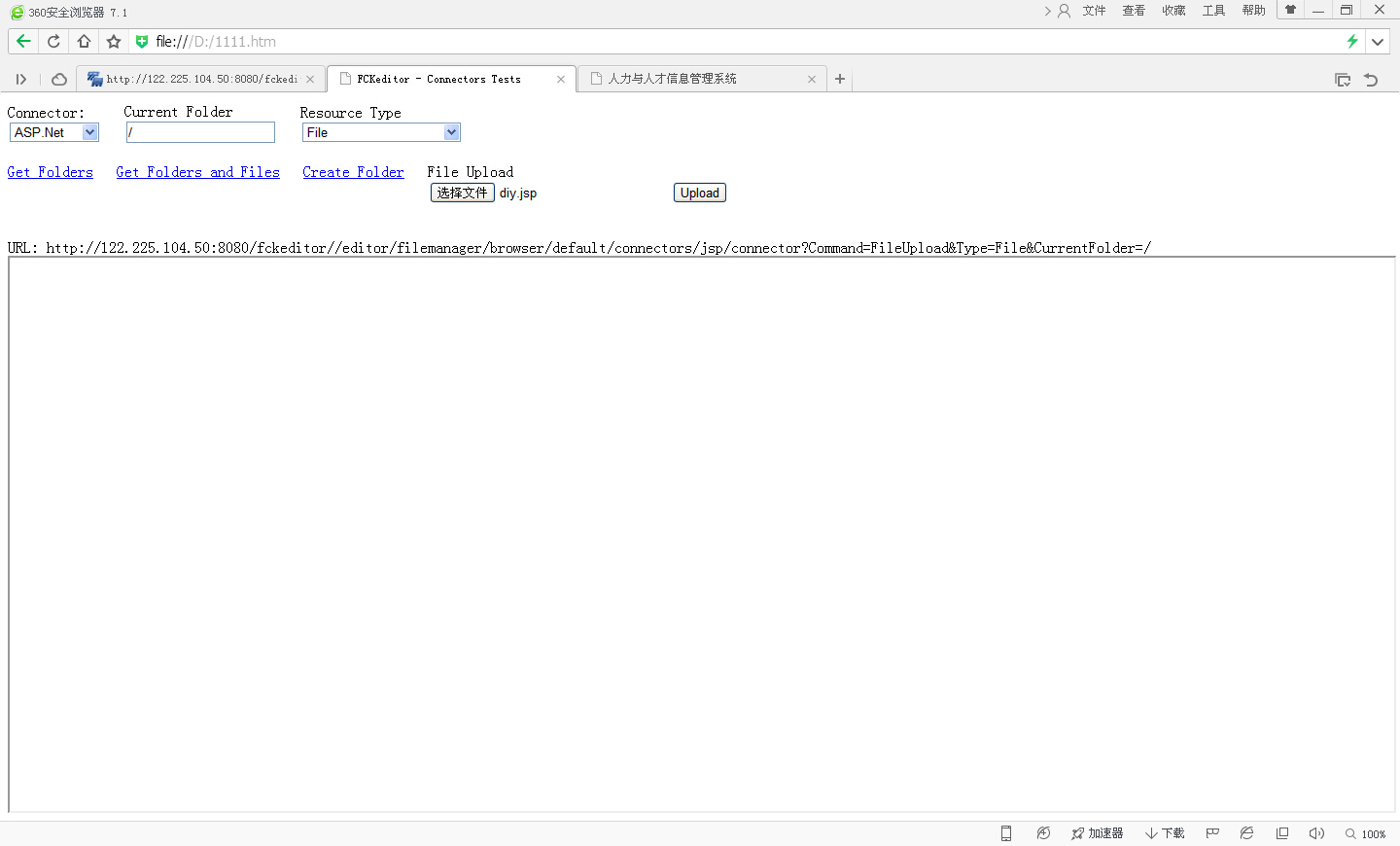Click the diy.jsp selected file name
Screen dimensions: 1400x846
coord(518,194)
